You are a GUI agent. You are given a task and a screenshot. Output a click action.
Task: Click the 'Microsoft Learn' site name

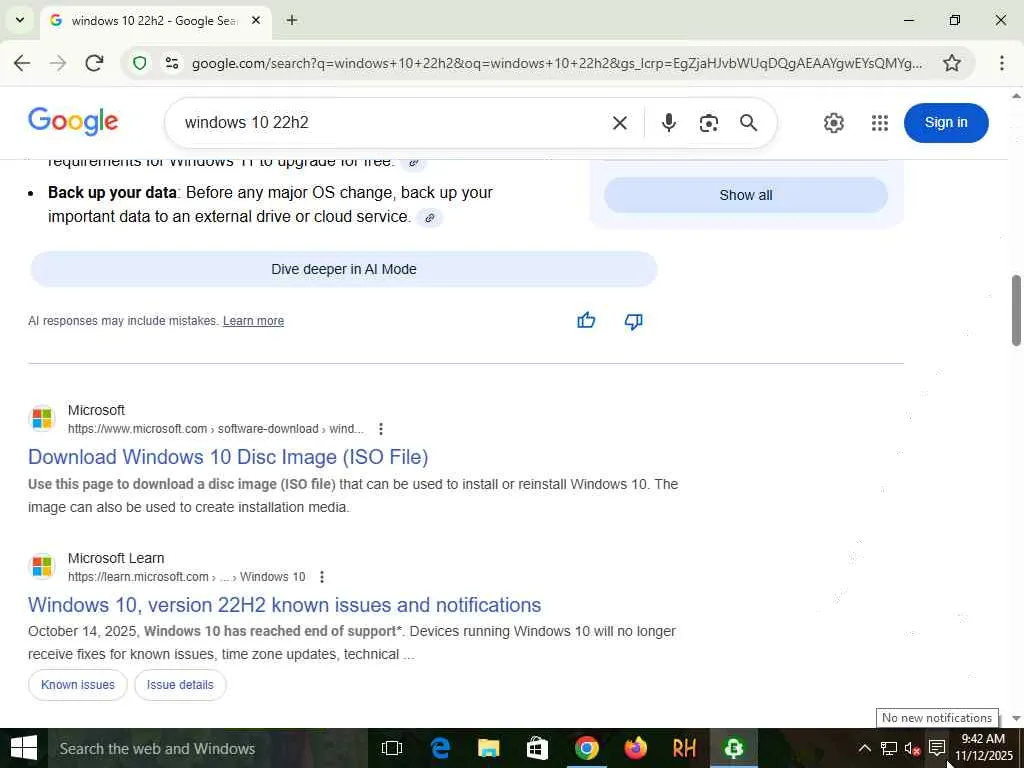point(116,558)
